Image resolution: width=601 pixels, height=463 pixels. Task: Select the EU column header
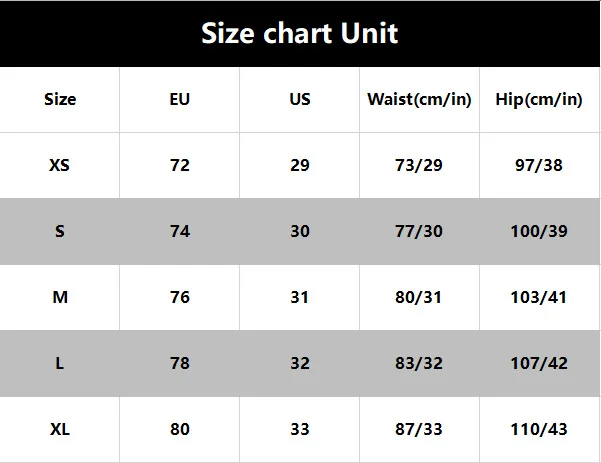point(180,99)
